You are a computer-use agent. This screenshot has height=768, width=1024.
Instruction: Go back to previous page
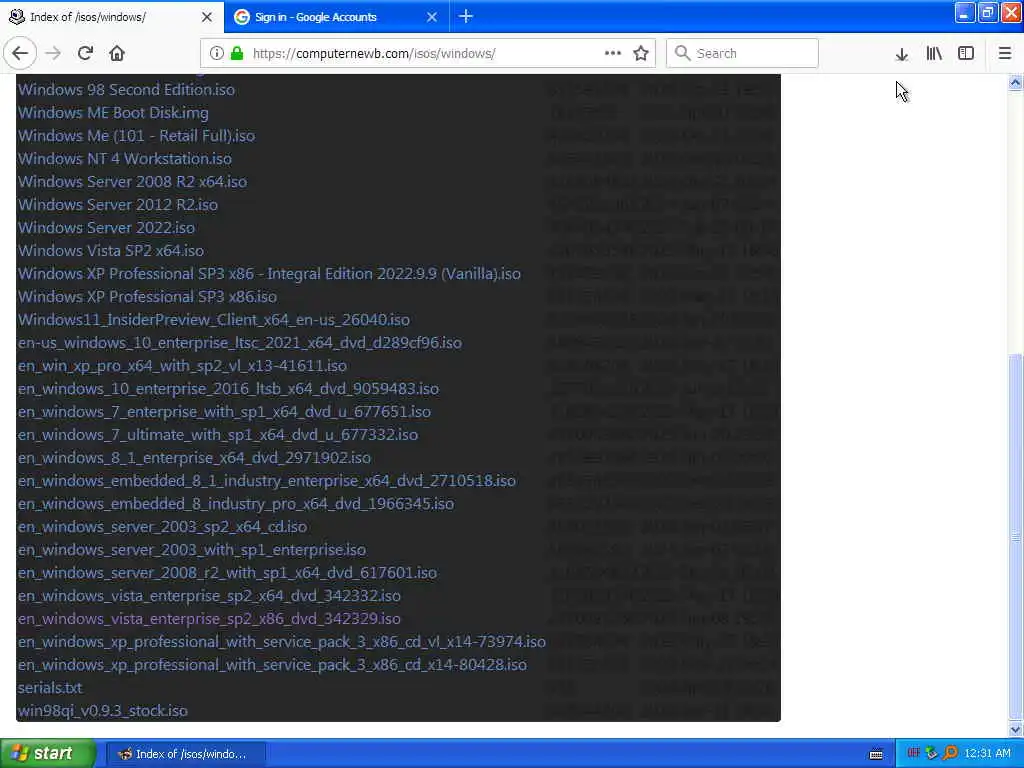click(x=20, y=53)
